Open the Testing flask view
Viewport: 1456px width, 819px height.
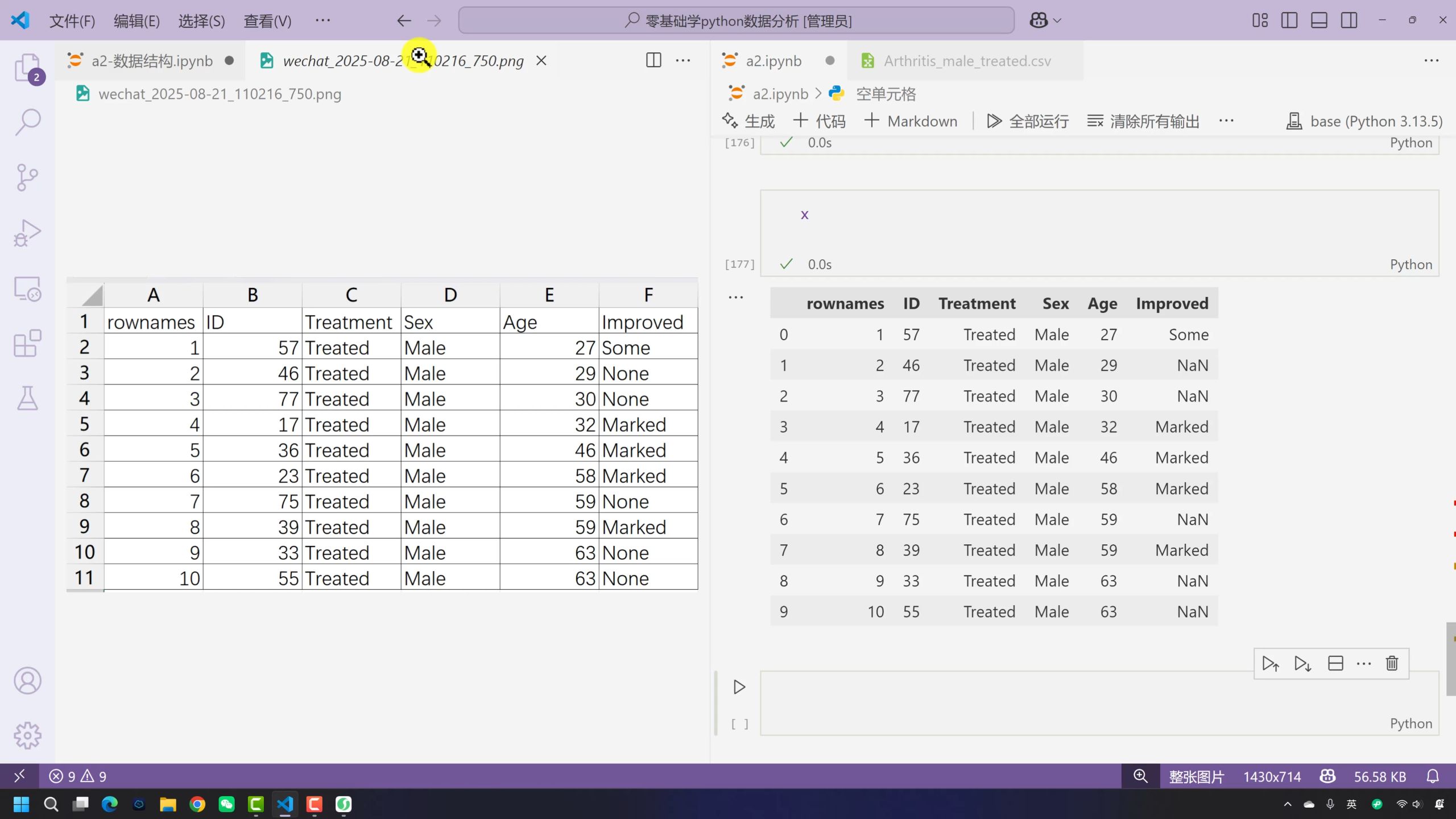pos(27,398)
